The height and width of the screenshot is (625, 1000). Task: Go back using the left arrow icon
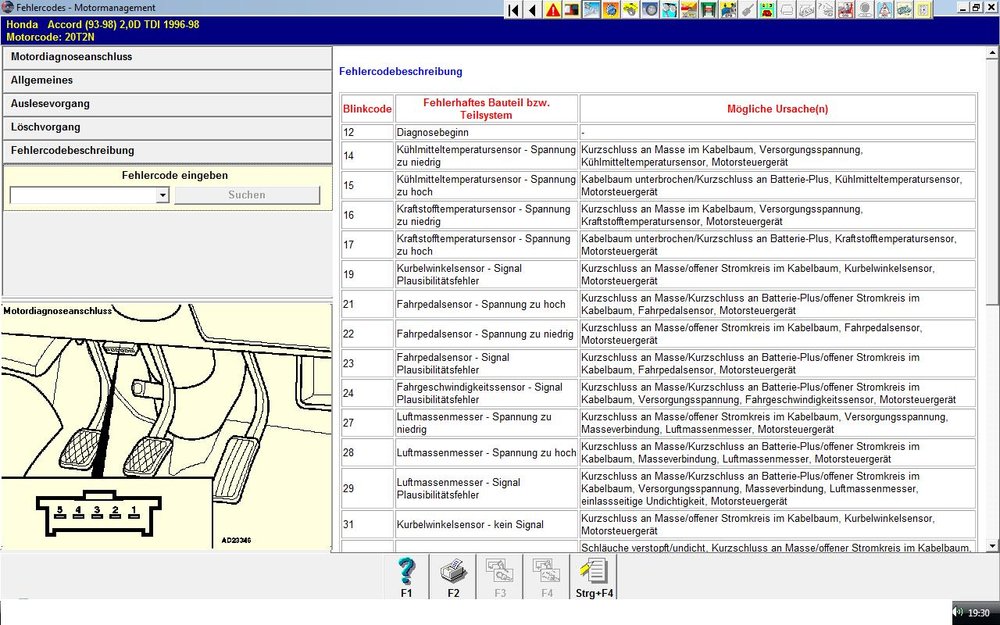[x=532, y=10]
